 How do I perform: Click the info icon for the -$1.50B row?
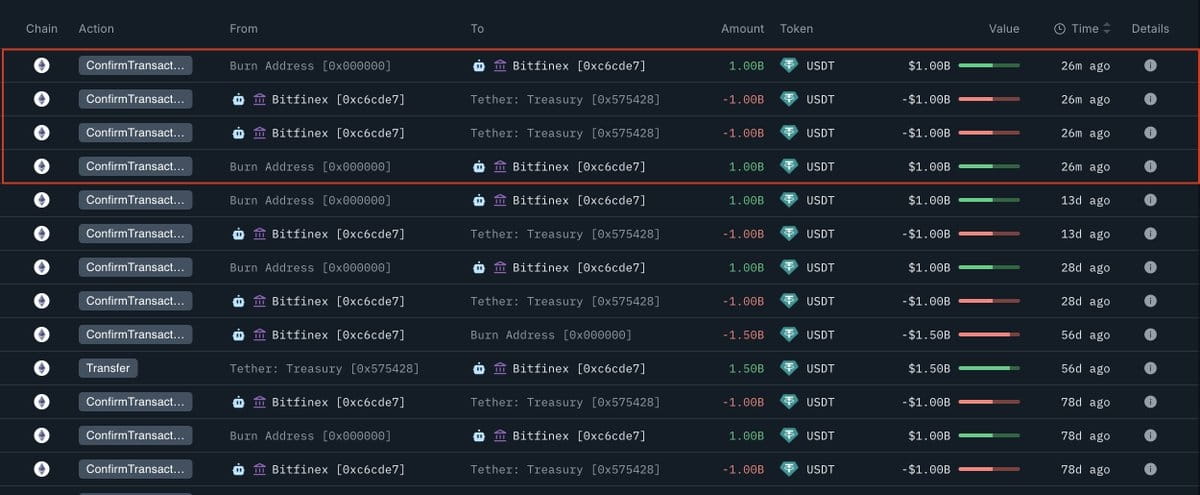1150,334
